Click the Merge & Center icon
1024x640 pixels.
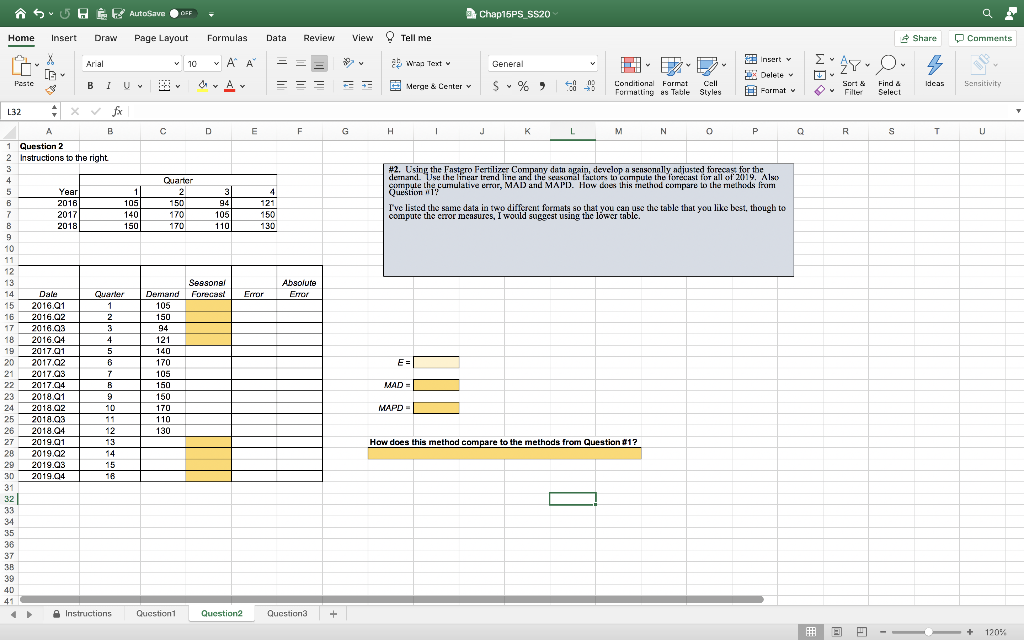tap(393, 86)
